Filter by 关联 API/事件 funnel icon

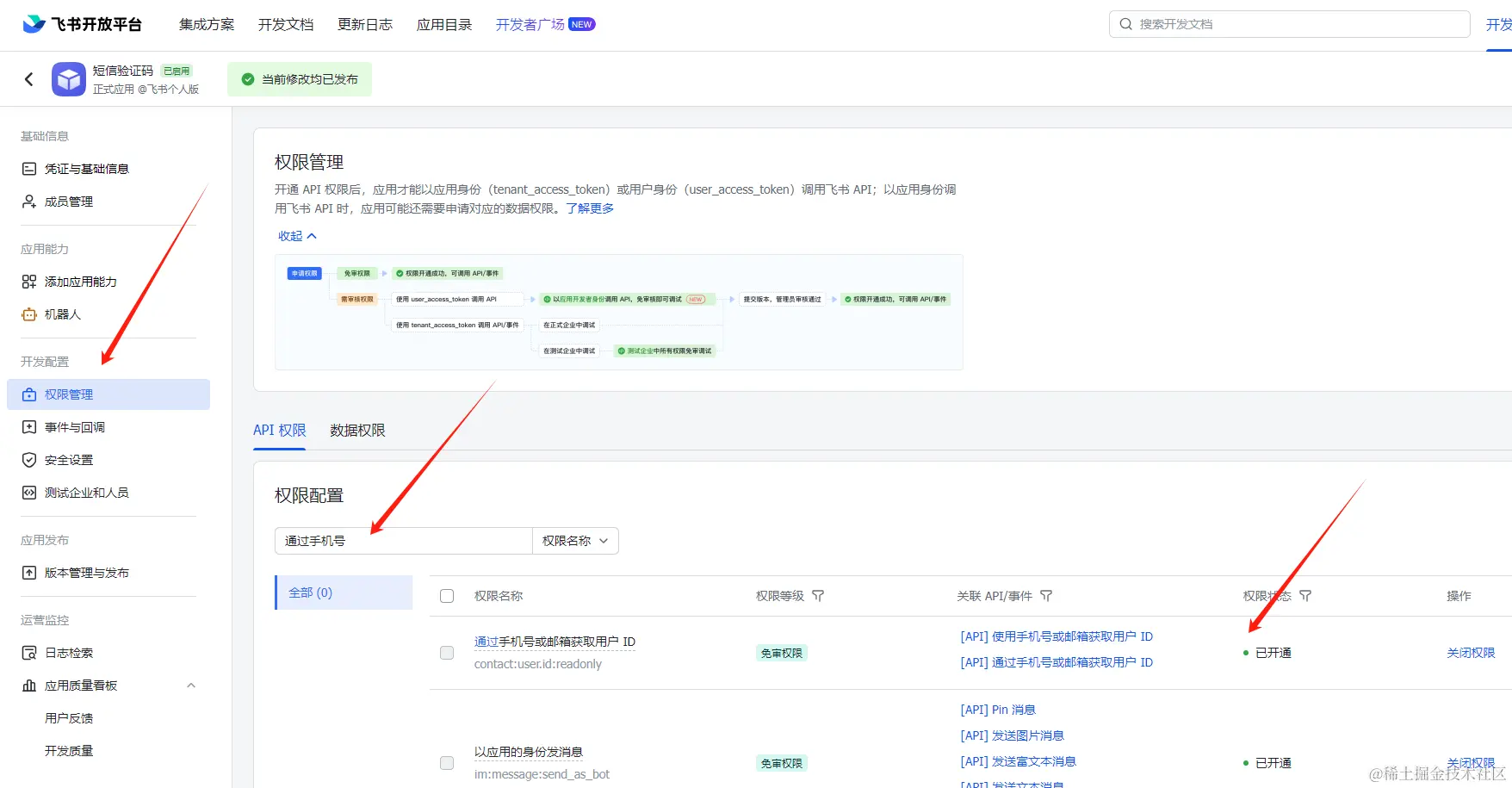pyautogui.click(x=1046, y=596)
